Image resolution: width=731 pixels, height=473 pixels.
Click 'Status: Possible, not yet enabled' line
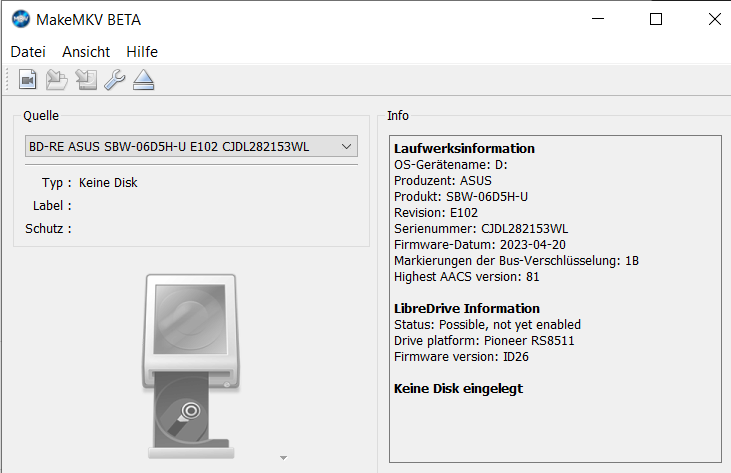488,324
